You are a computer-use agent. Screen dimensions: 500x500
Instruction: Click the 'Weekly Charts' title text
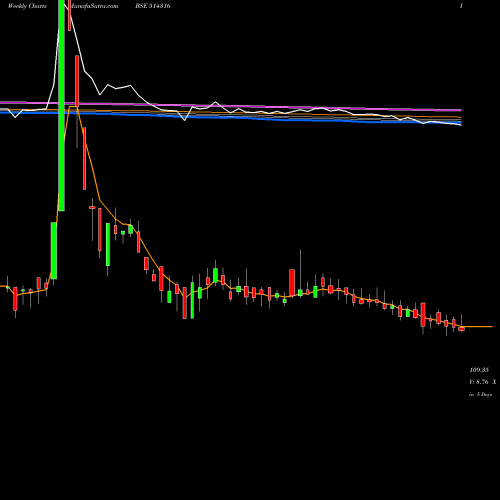pos(27,6)
